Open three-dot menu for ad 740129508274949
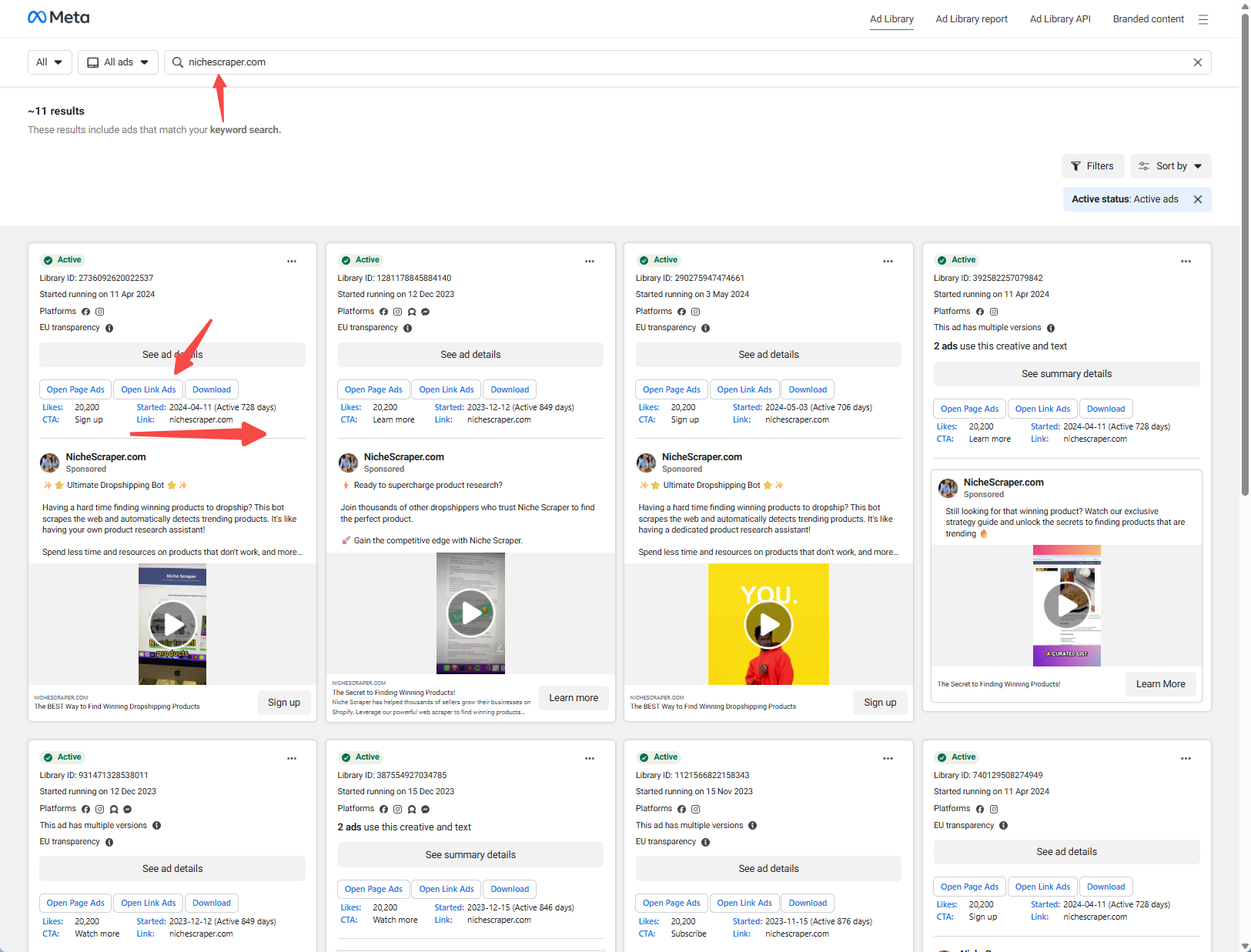Image resolution: width=1251 pixels, height=952 pixels. pos(1186,759)
